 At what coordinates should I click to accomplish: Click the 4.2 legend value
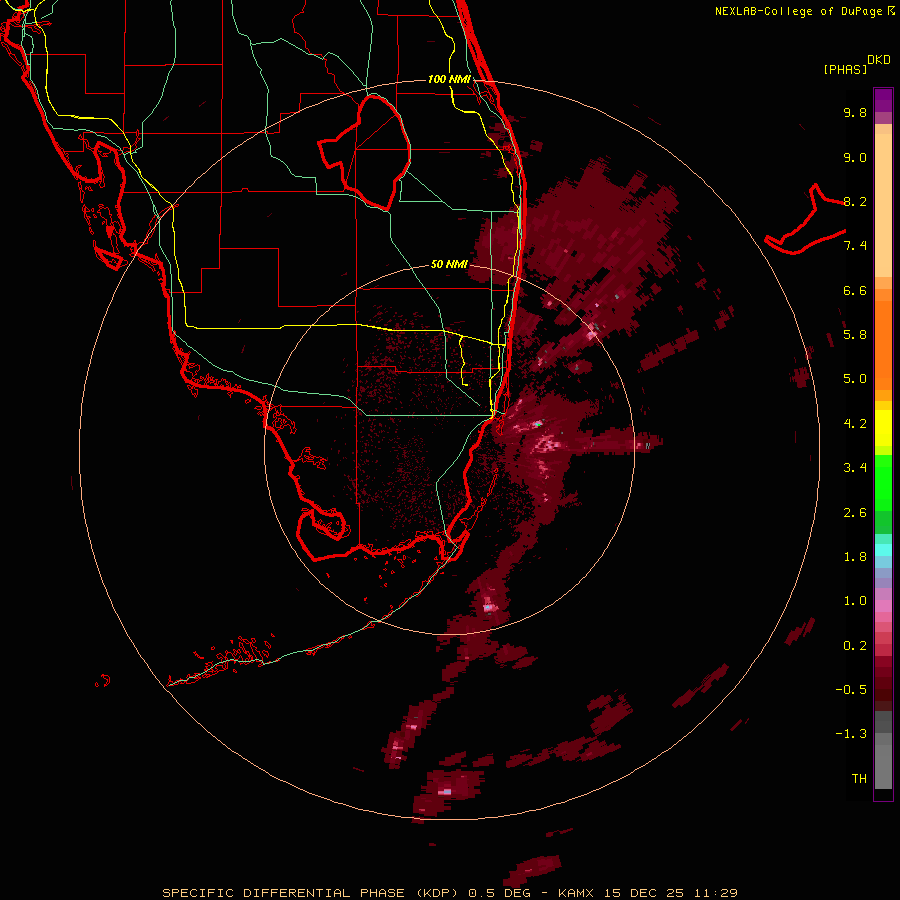[x=855, y=424]
